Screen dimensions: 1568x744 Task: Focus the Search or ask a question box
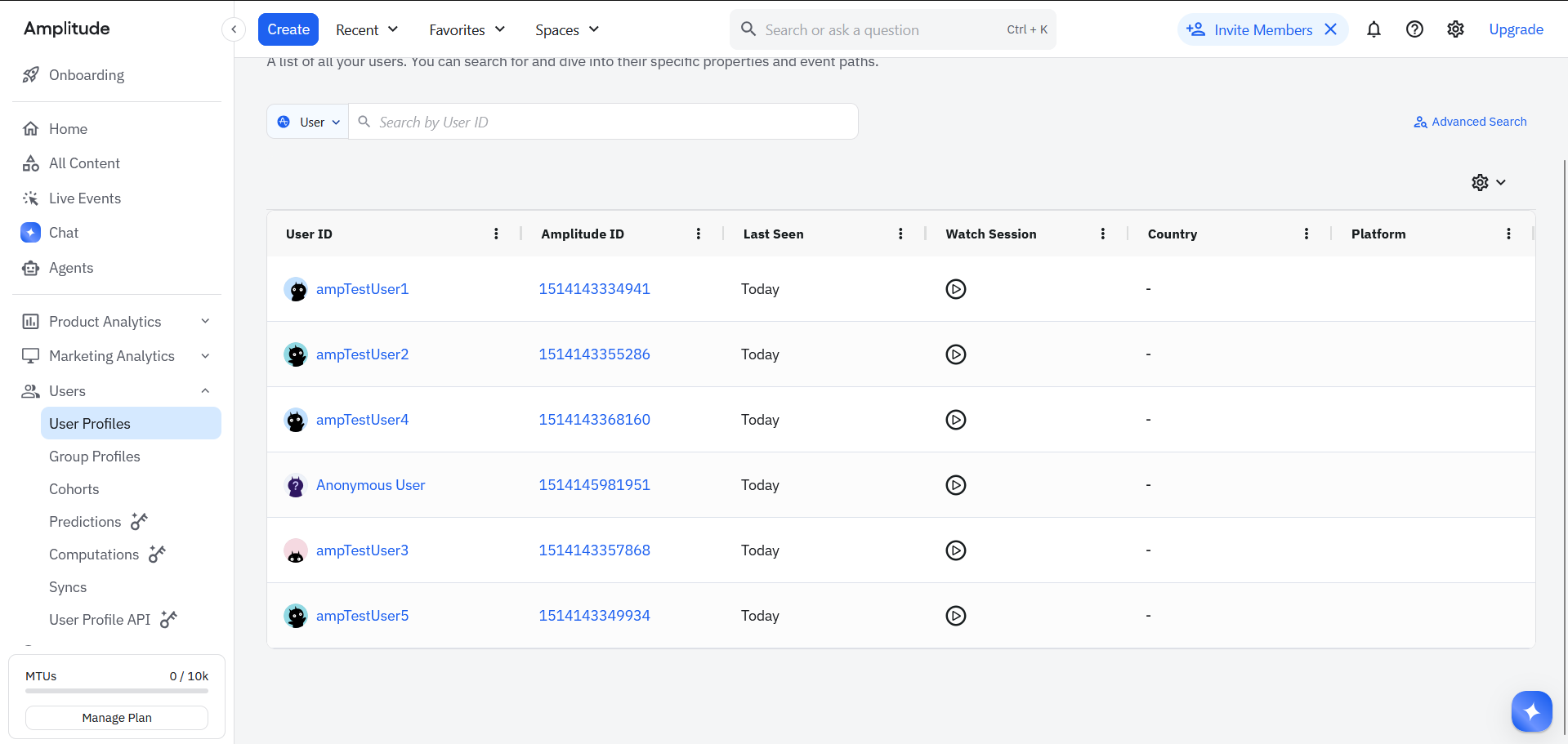tap(892, 29)
